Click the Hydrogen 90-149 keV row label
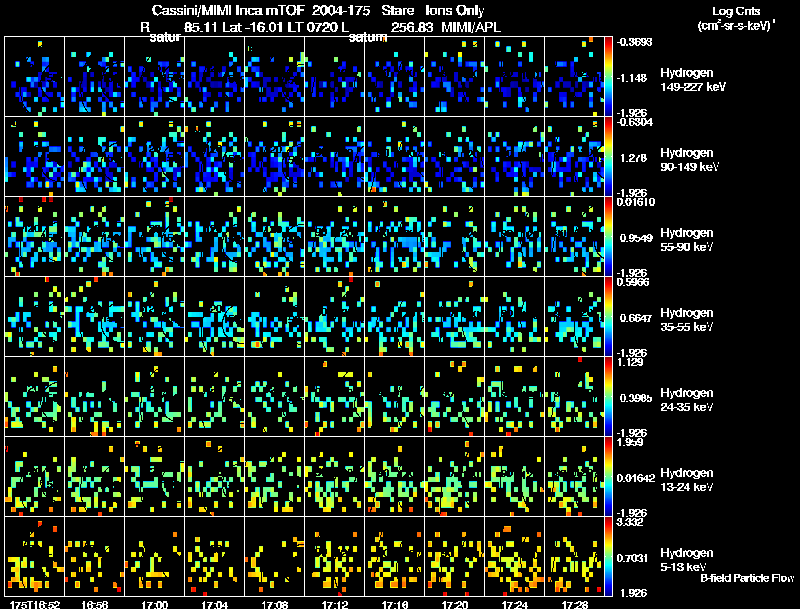Viewport: 800px width, 609px height. pyautogui.click(x=689, y=160)
